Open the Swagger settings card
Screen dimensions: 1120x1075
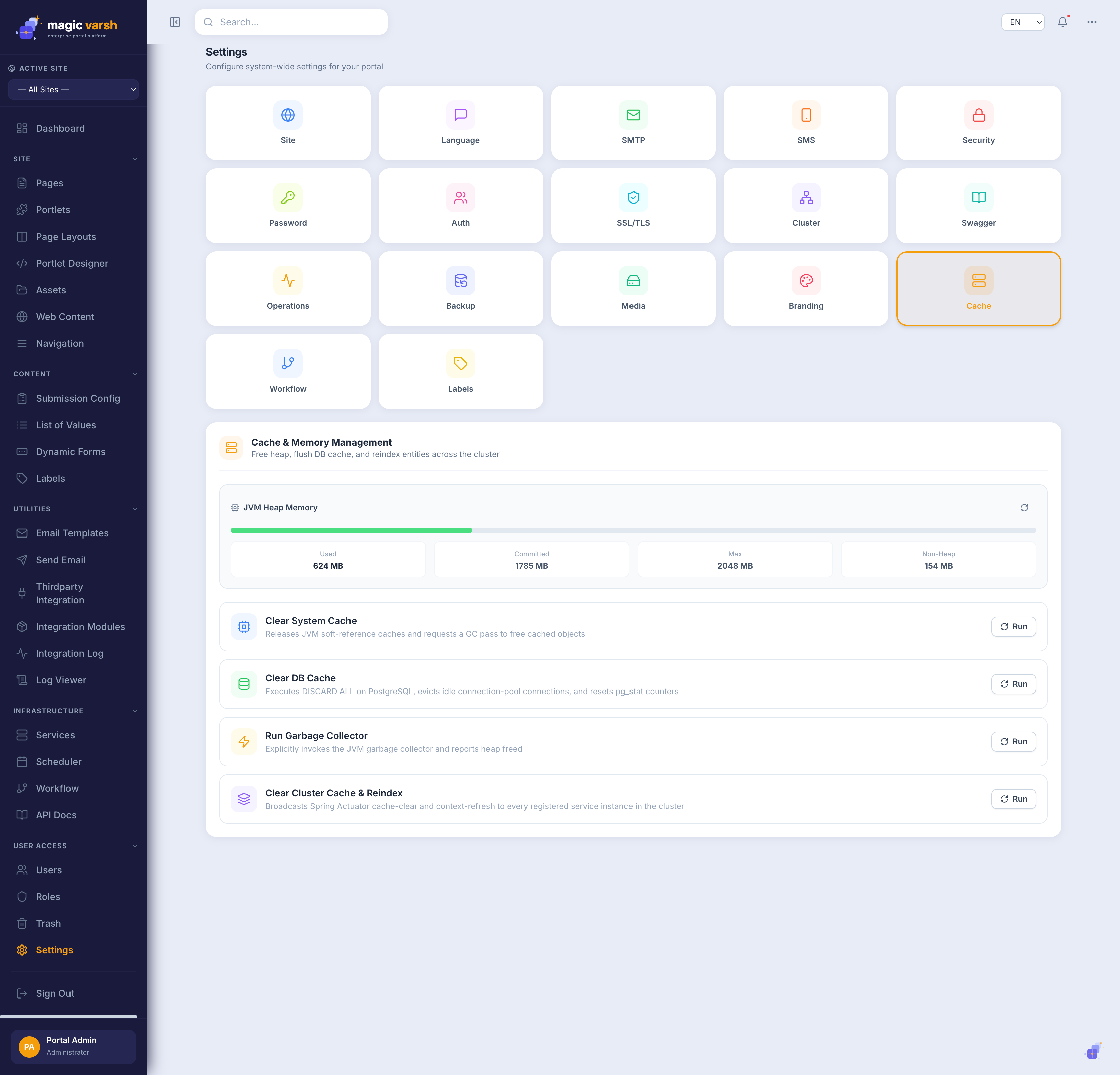click(978, 206)
